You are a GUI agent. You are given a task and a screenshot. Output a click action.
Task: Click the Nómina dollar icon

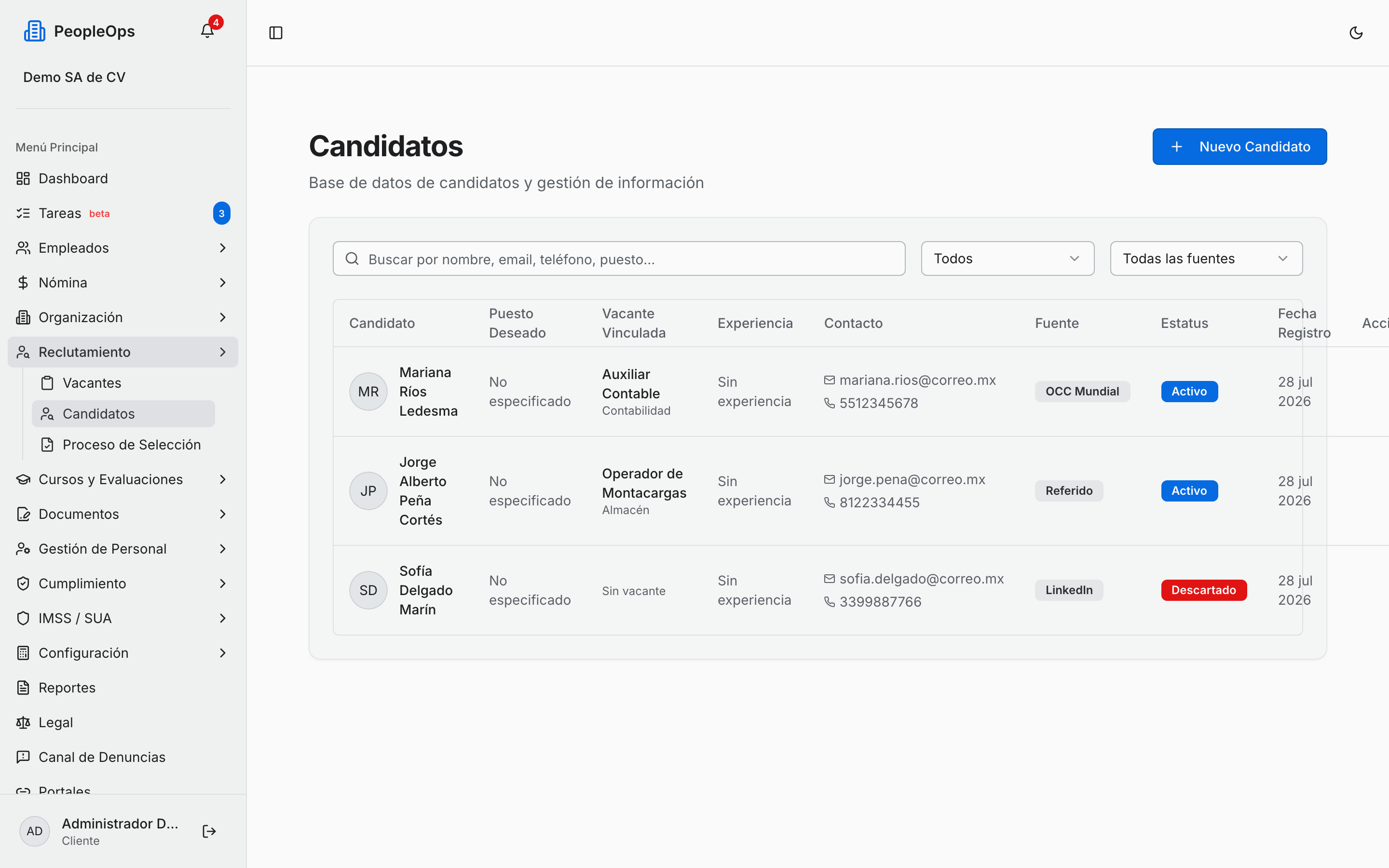[x=23, y=283]
